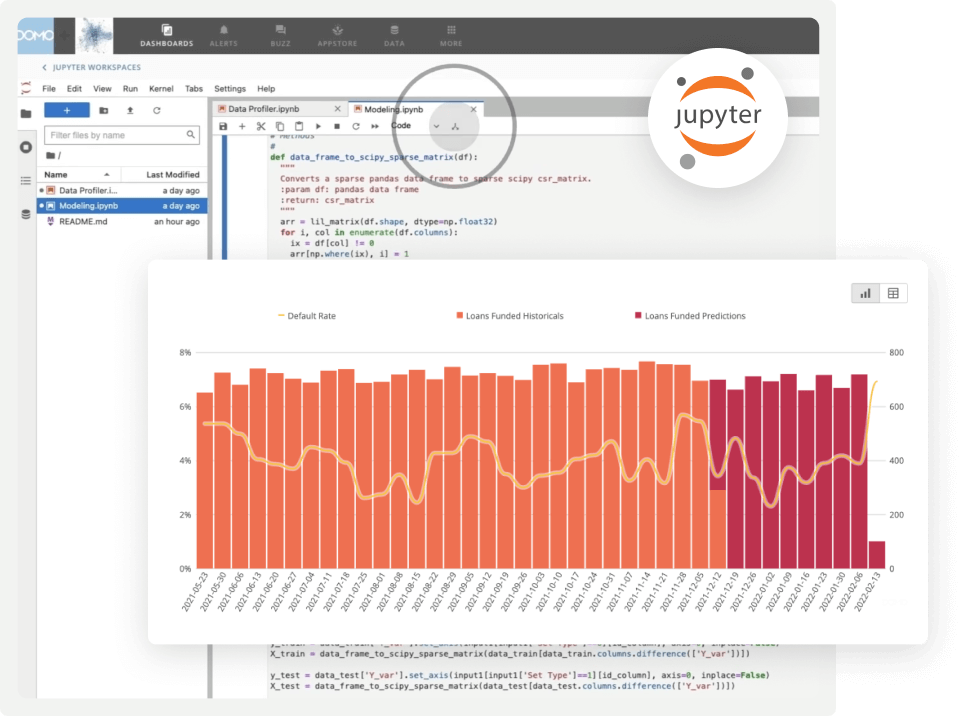Create a new item with the blue plus button
This screenshot has width=968, height=716.
pos(68,110)
